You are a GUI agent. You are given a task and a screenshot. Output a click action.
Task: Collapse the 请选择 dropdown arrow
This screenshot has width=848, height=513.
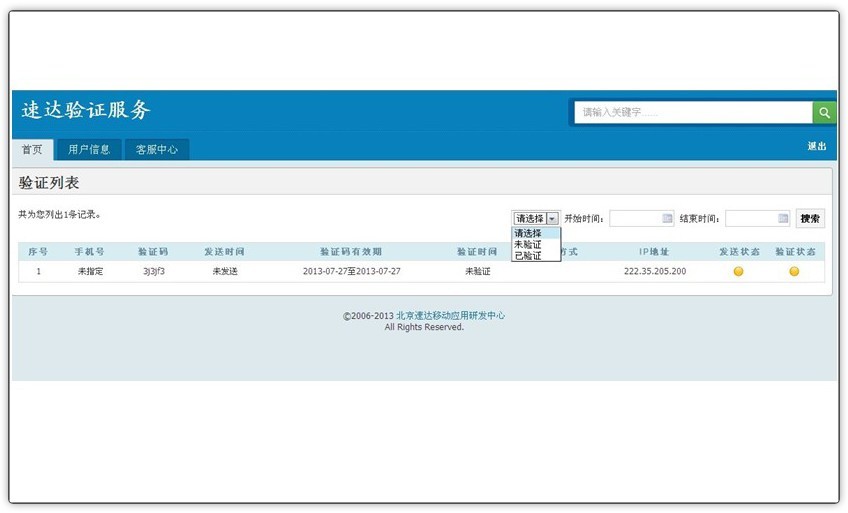point(552,218)
